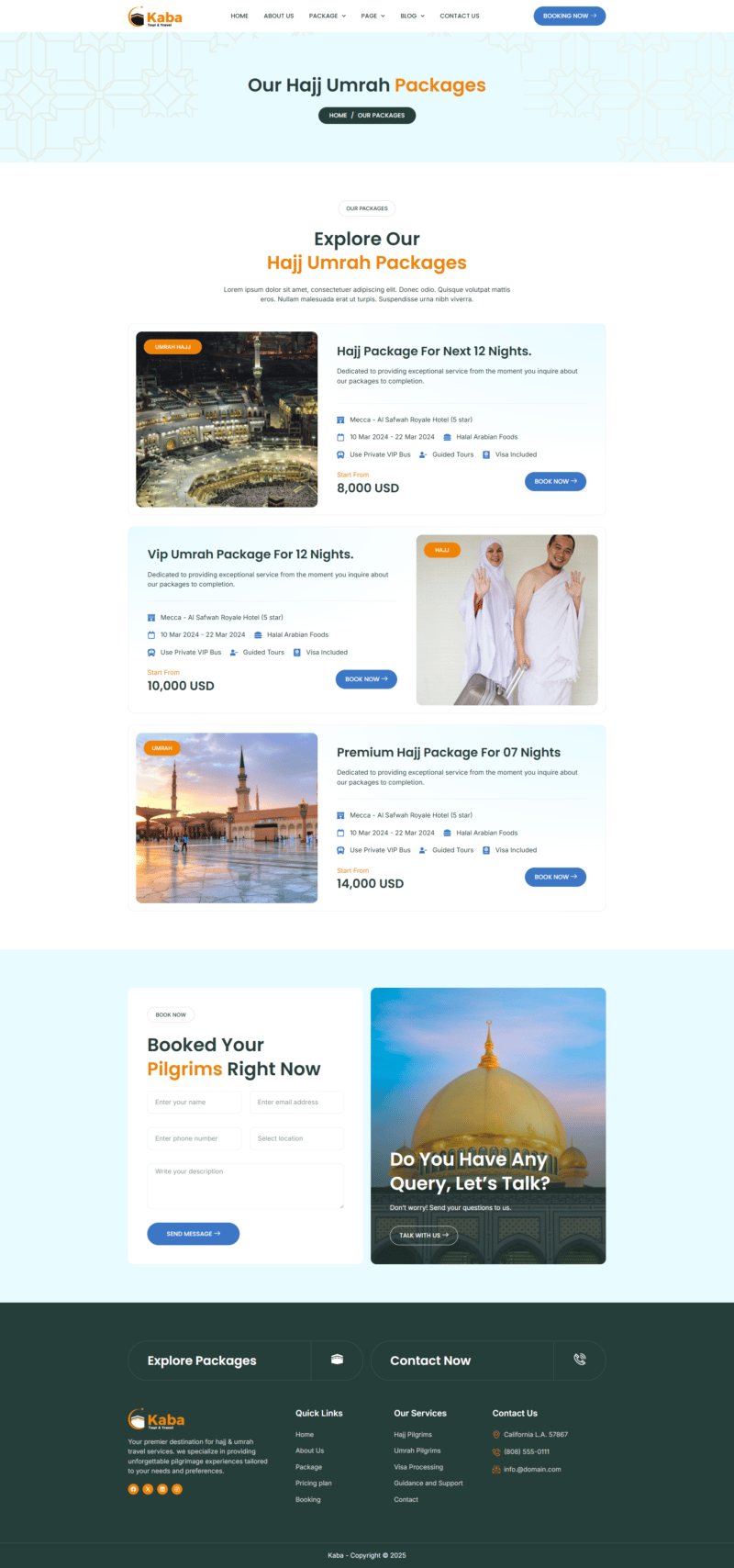Open the Instagram social icon in footer
Screen dimensions: 734x1568
tap(177, 1489)
